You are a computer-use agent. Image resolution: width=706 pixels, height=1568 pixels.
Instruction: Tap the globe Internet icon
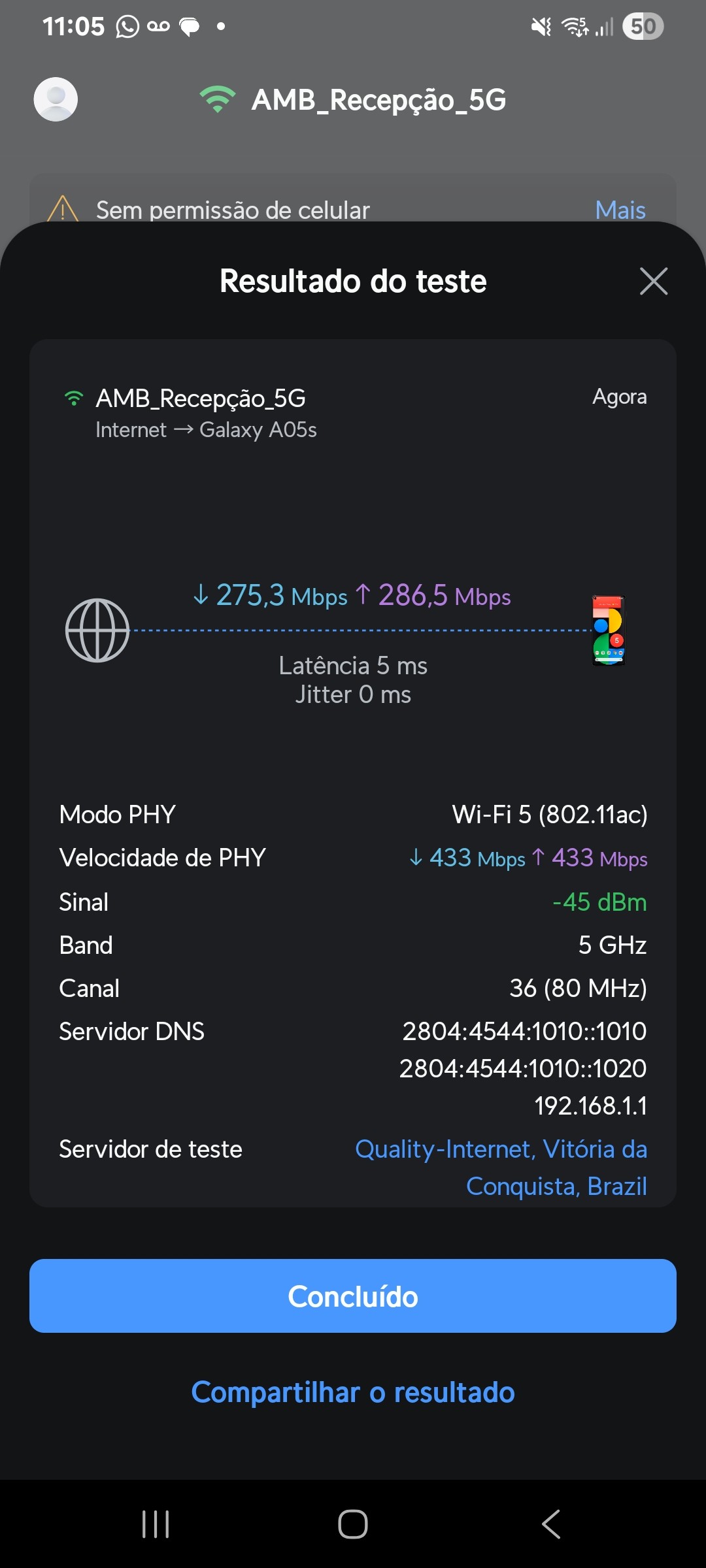(x=97, y=630)
